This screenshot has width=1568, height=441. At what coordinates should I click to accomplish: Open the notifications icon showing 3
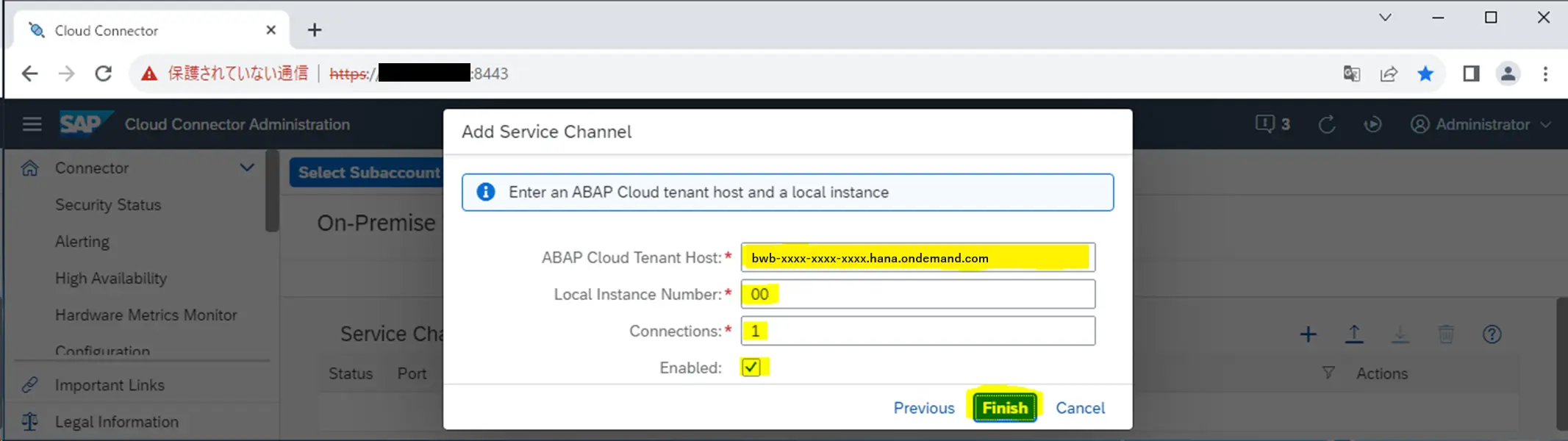[x=1272, y=124]
